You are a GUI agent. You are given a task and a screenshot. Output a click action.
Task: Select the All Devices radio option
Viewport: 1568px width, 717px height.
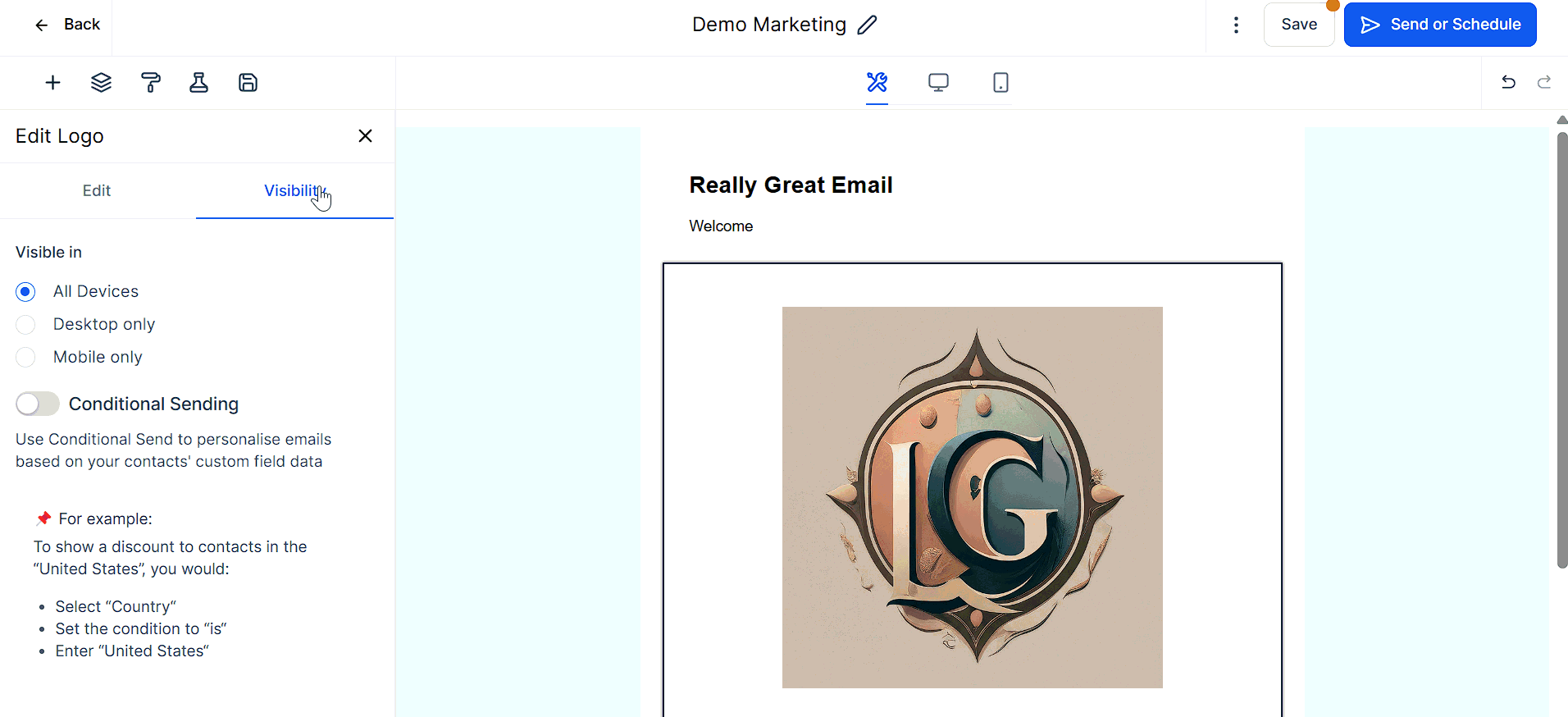pyautogui.click(x=26, y=292)
